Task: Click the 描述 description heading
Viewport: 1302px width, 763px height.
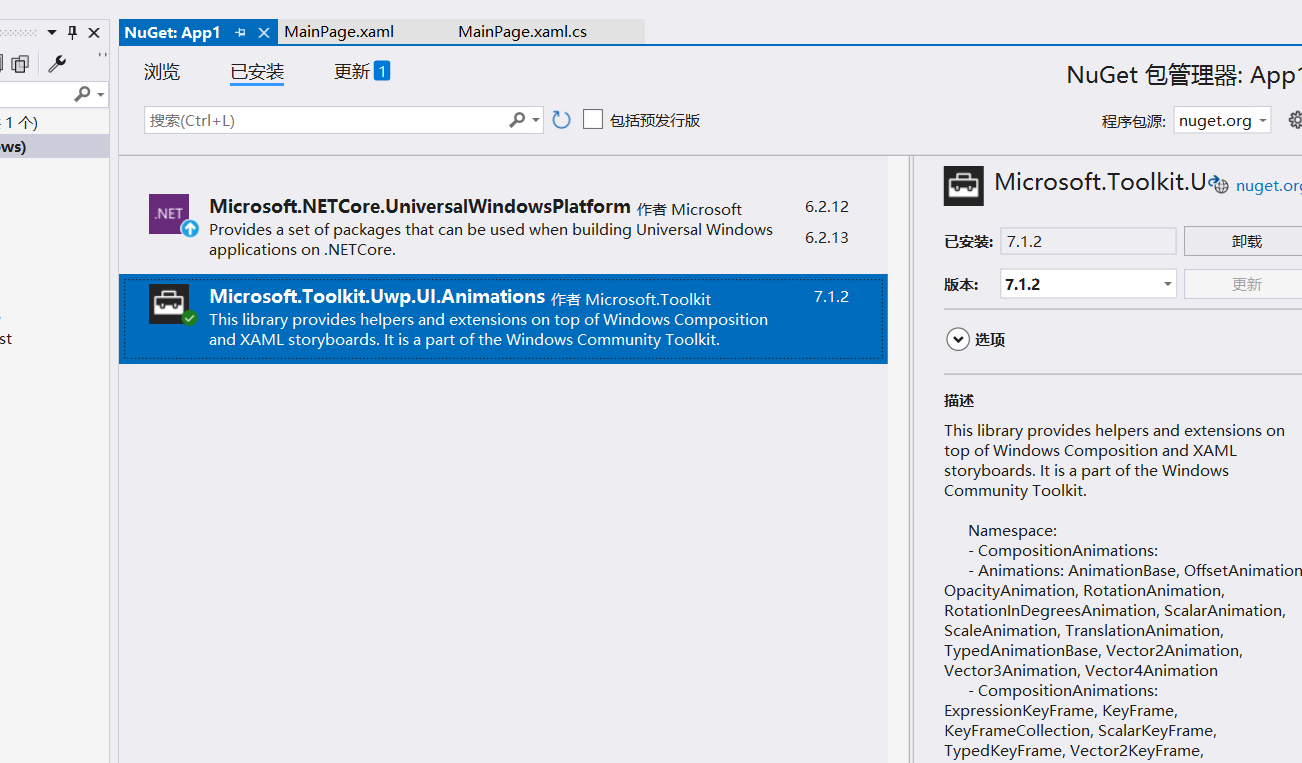Action: pos(959,400)
